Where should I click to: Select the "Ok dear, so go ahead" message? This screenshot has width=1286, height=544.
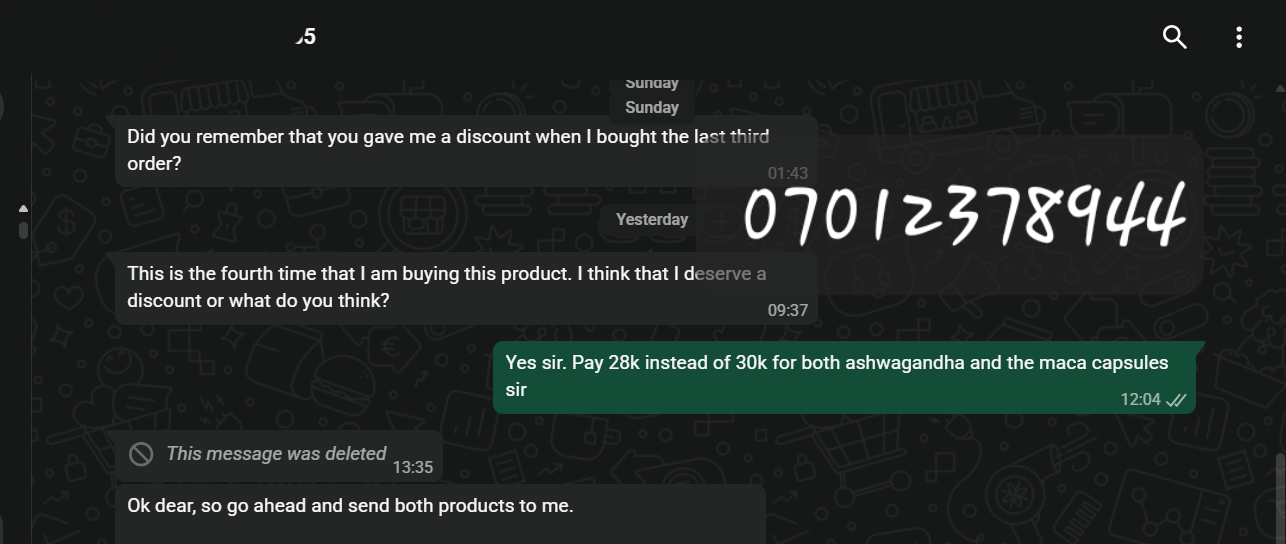point(350,506)
